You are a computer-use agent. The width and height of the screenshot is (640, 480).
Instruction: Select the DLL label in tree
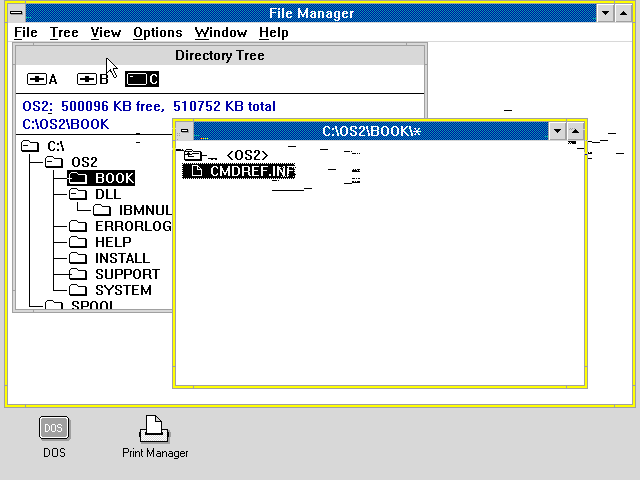[108, 194]
